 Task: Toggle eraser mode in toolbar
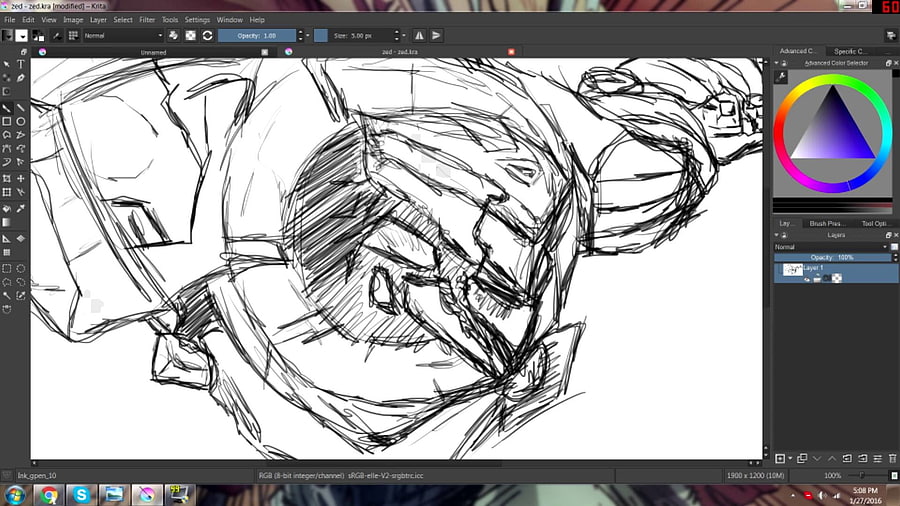click(173, 36)
